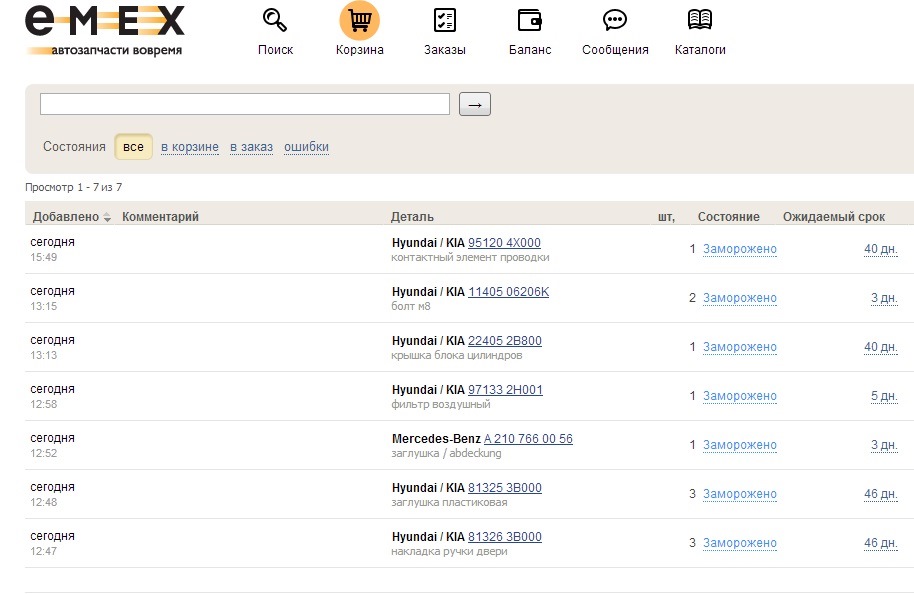The width and height of the screenshot is (914, 594).
Task: Click Заморожено status for 95120 4X000
Action: click(740, 249)
